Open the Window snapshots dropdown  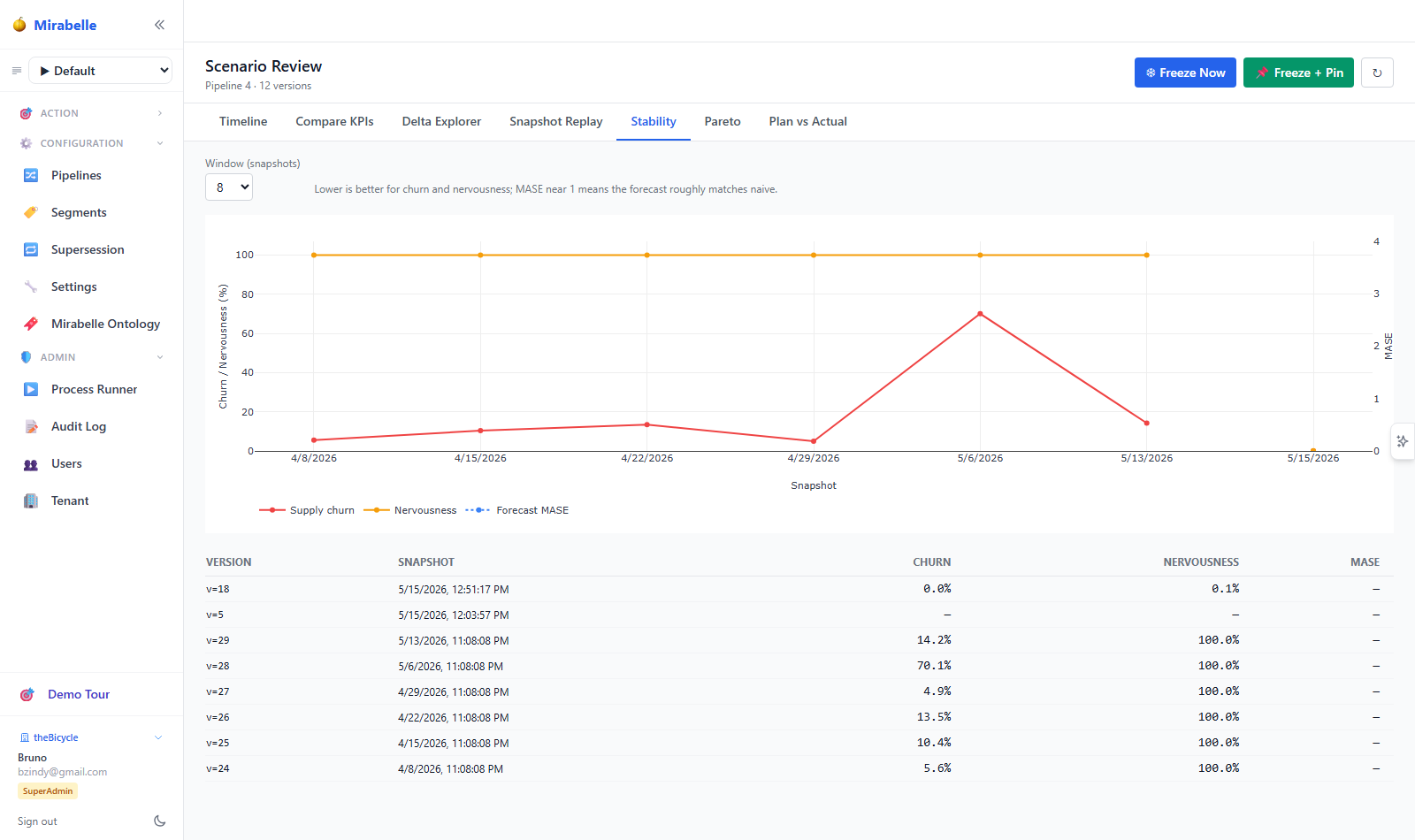229,187
